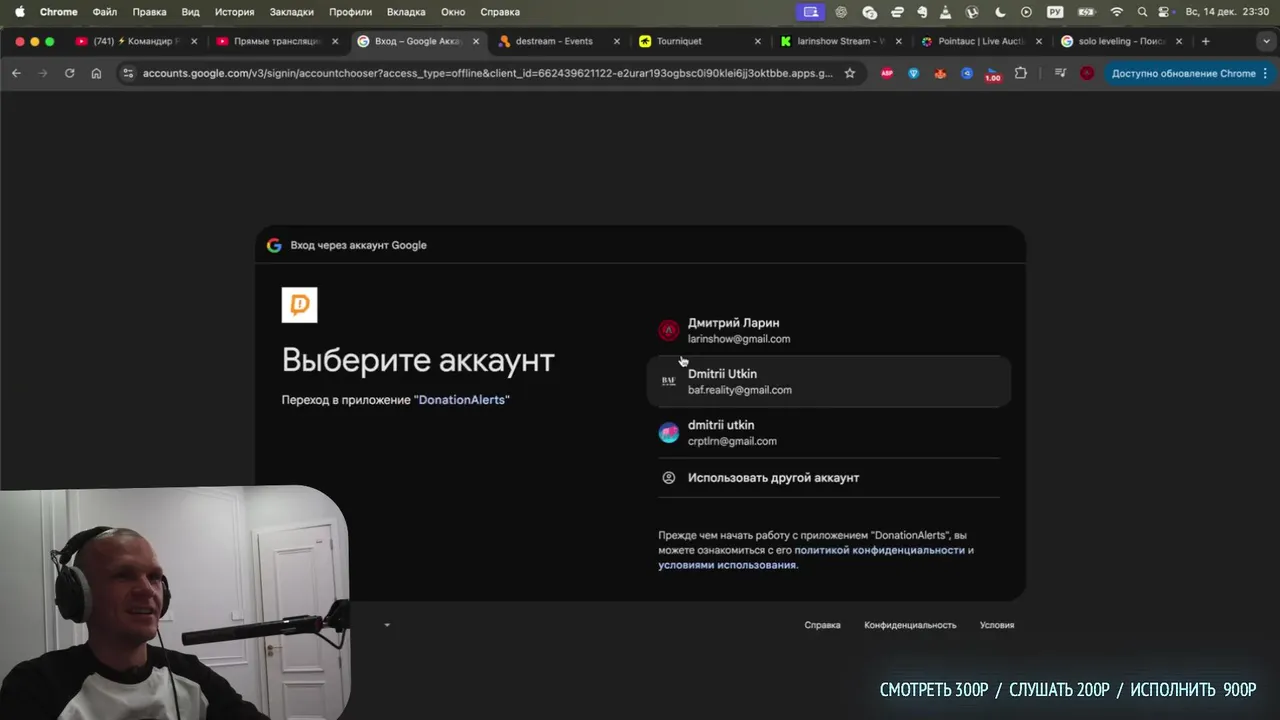
Task: Choose account crptlrn@gmail.com
Action: pyautogui.click(x=829, y=432)
